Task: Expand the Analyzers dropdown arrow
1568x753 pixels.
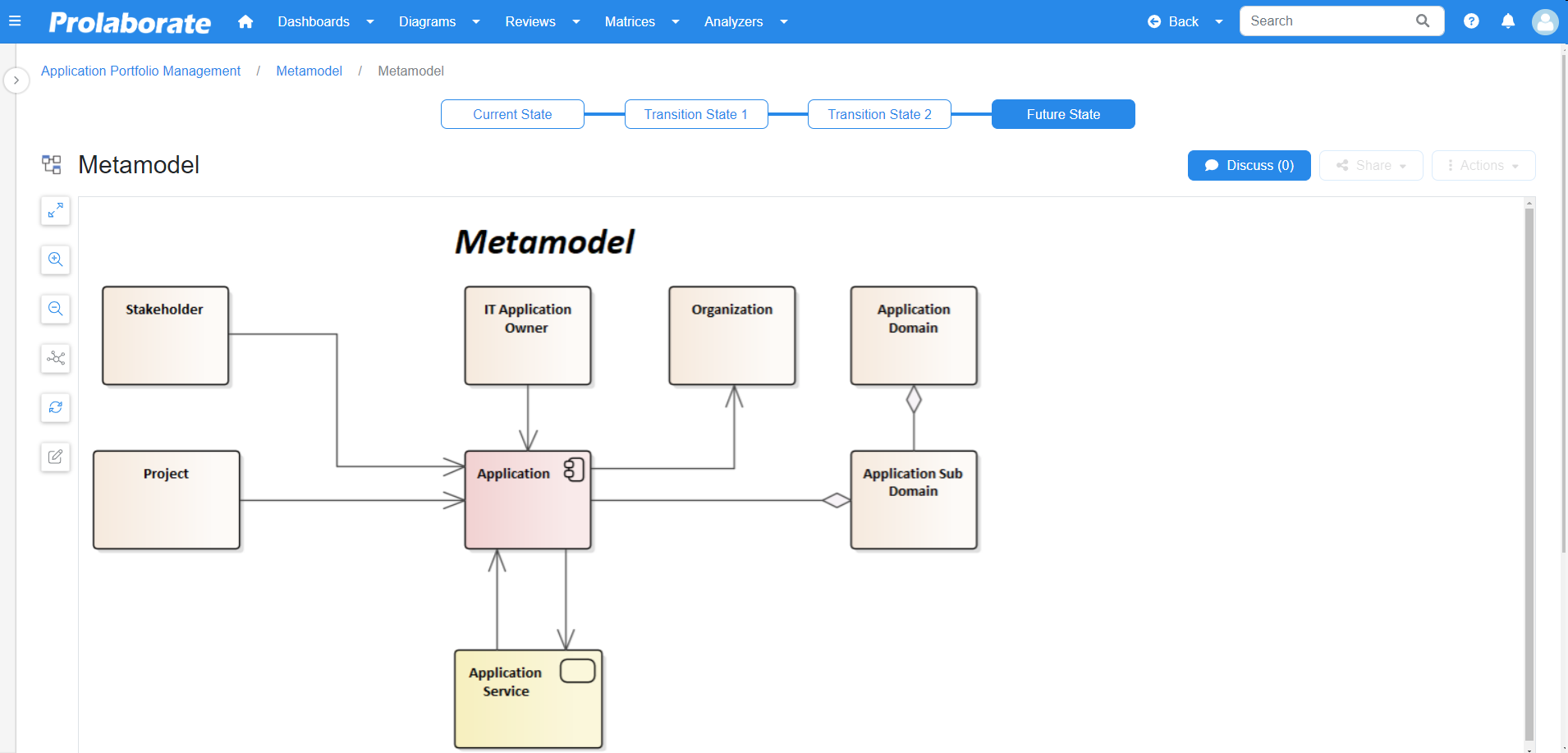Action: [x=784, y=22]
